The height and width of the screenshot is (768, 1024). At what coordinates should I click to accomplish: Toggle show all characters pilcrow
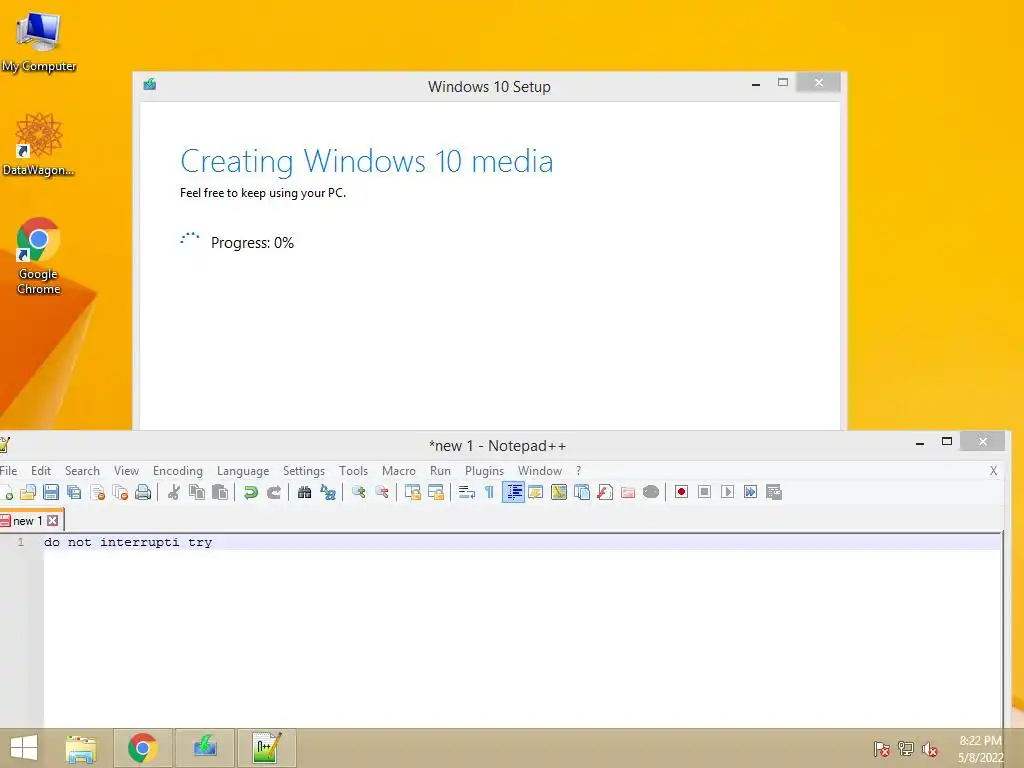click(489, 492)
